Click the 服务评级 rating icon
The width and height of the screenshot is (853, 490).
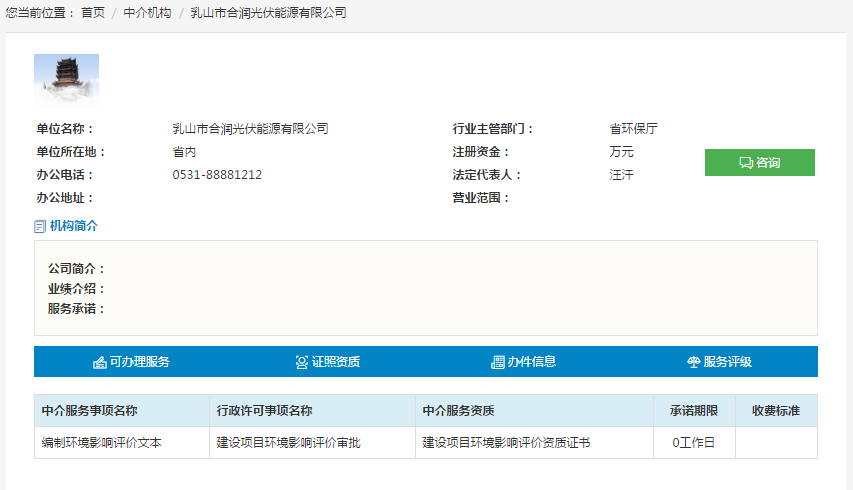pos(693,362)
